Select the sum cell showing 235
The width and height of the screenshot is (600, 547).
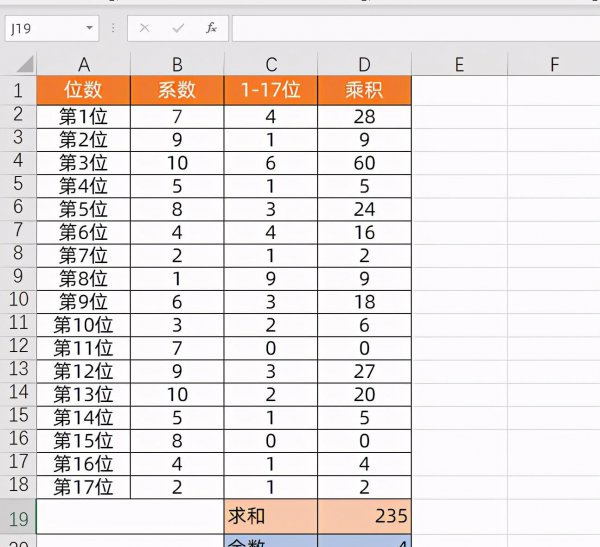coord(365,516)
